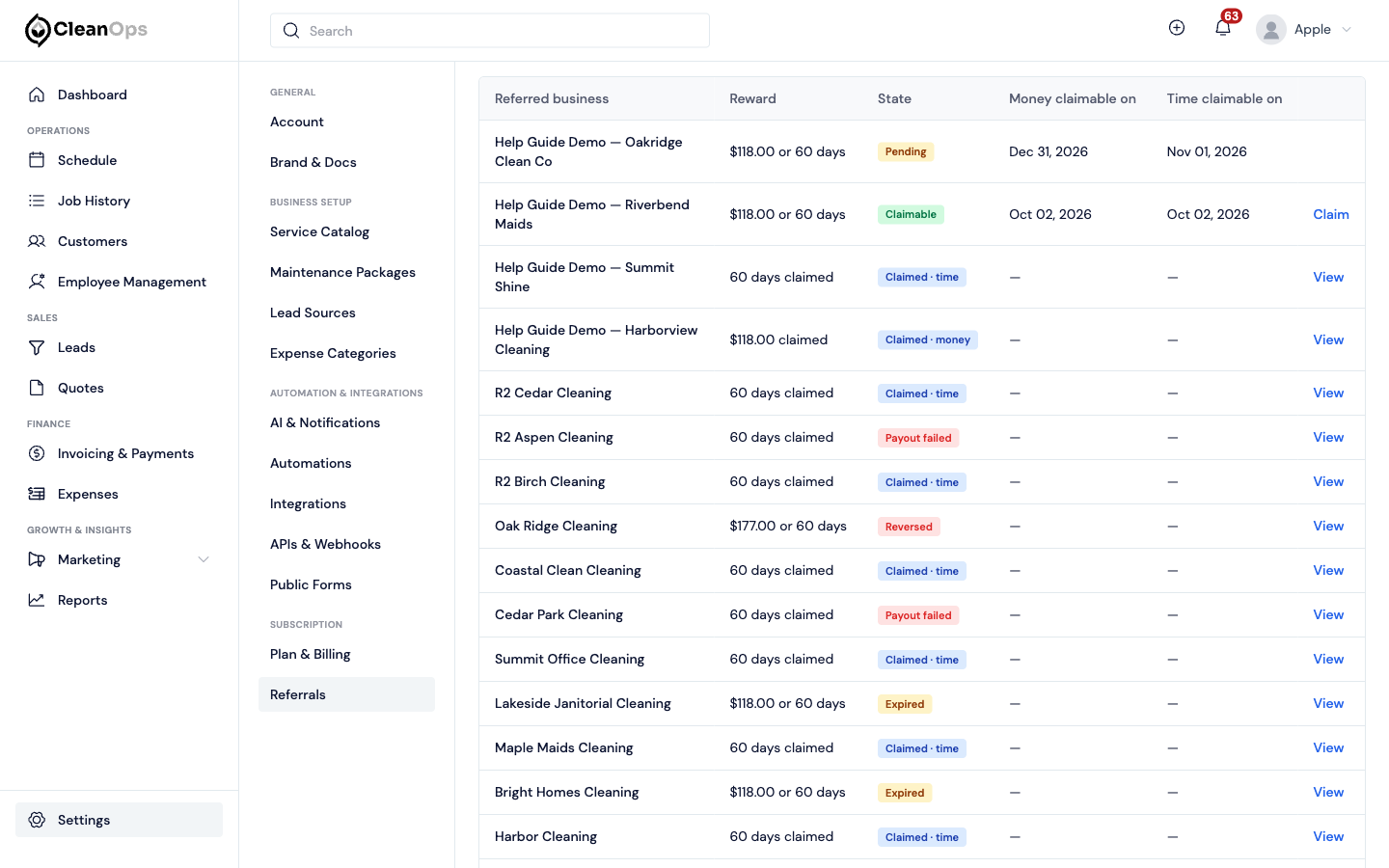Open Service Catalog settings

(319, 231)
